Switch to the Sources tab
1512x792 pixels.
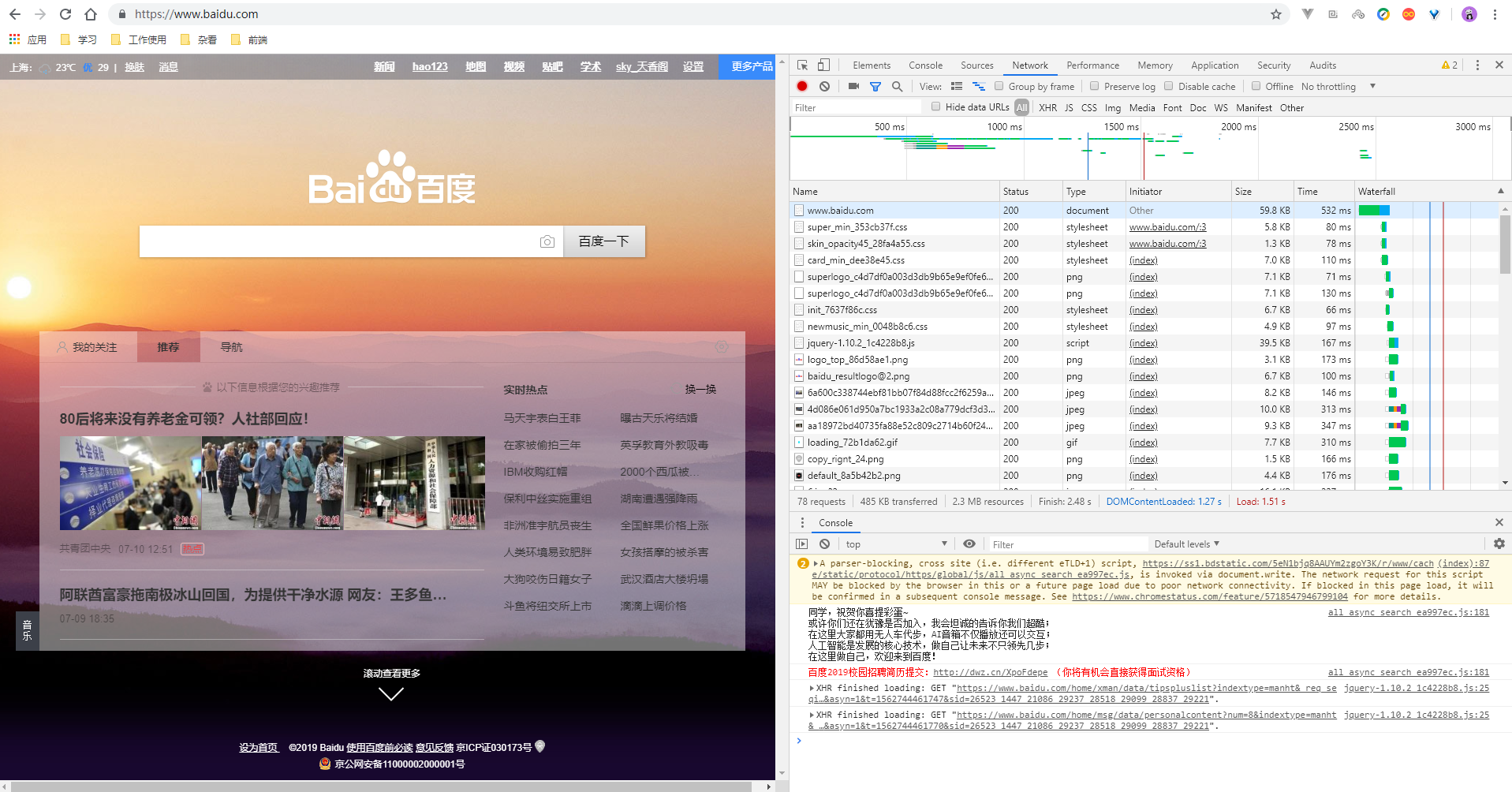976,65
